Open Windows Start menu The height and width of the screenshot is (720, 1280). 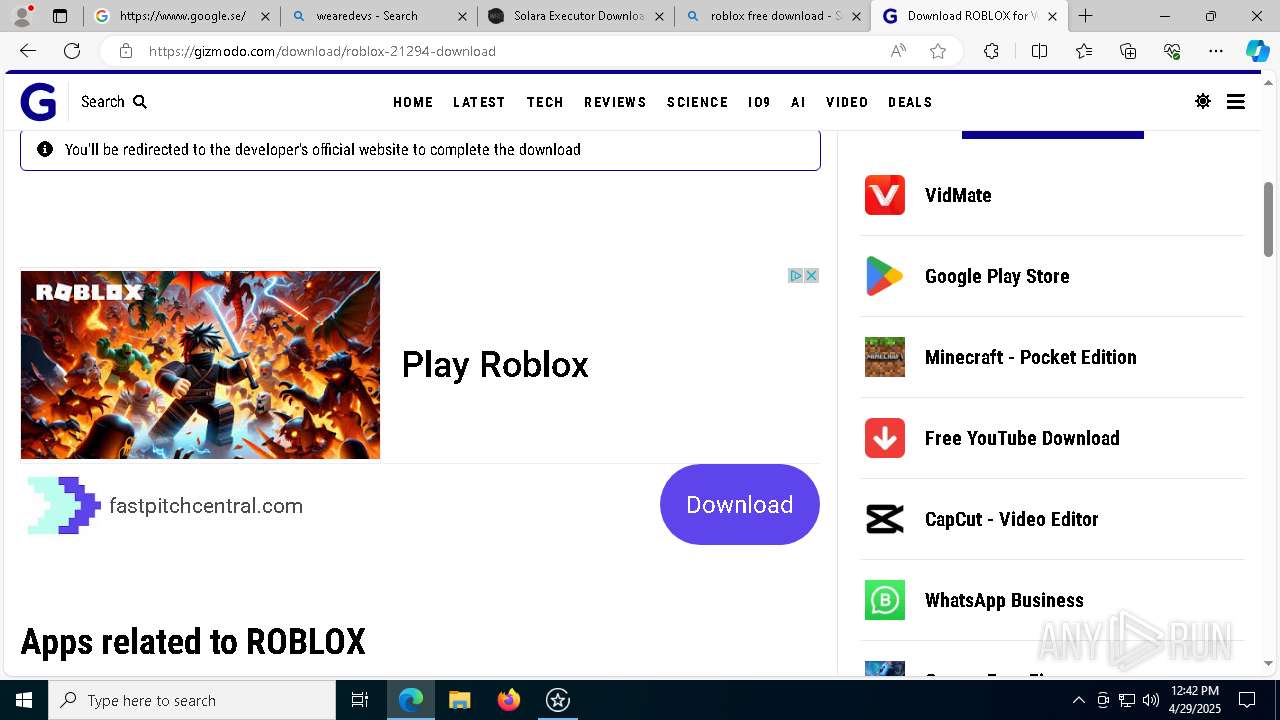pyautogui.click(x=24, y=700)
